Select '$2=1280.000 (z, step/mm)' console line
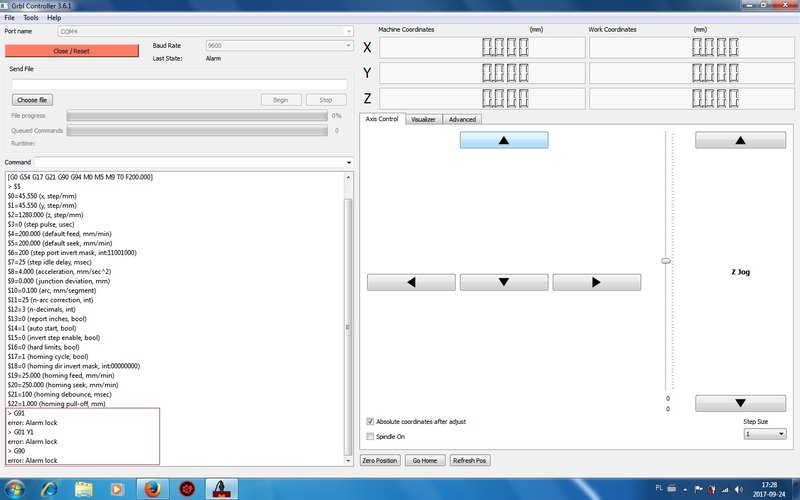 pyautogui.click(x=45, y=215)
